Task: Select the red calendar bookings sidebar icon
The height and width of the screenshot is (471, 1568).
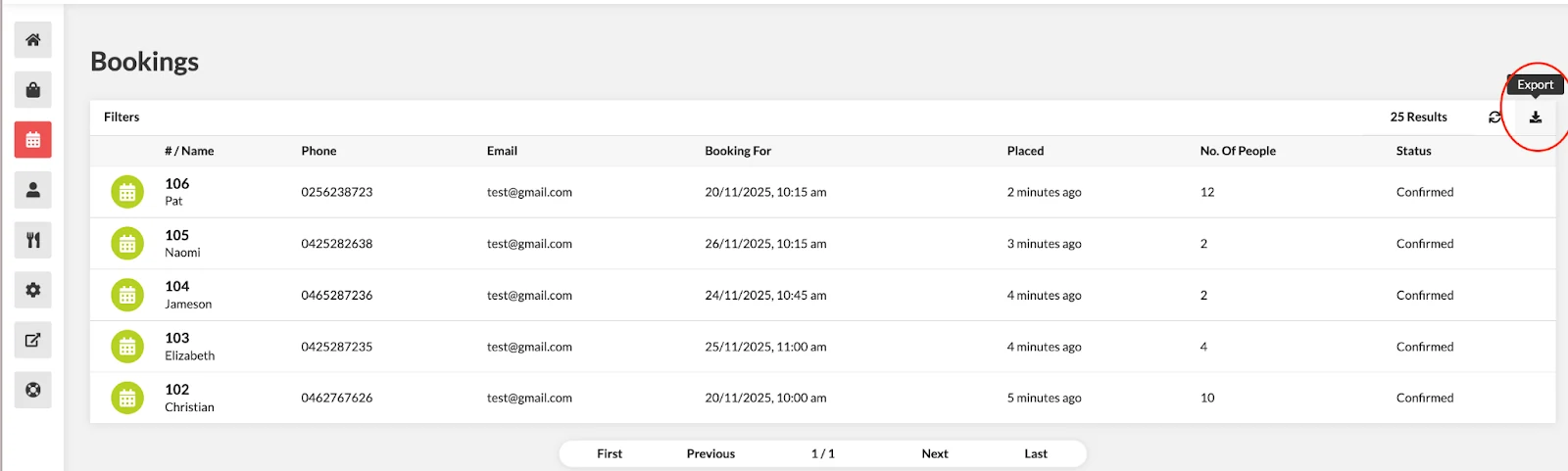Action: [32, 140]
